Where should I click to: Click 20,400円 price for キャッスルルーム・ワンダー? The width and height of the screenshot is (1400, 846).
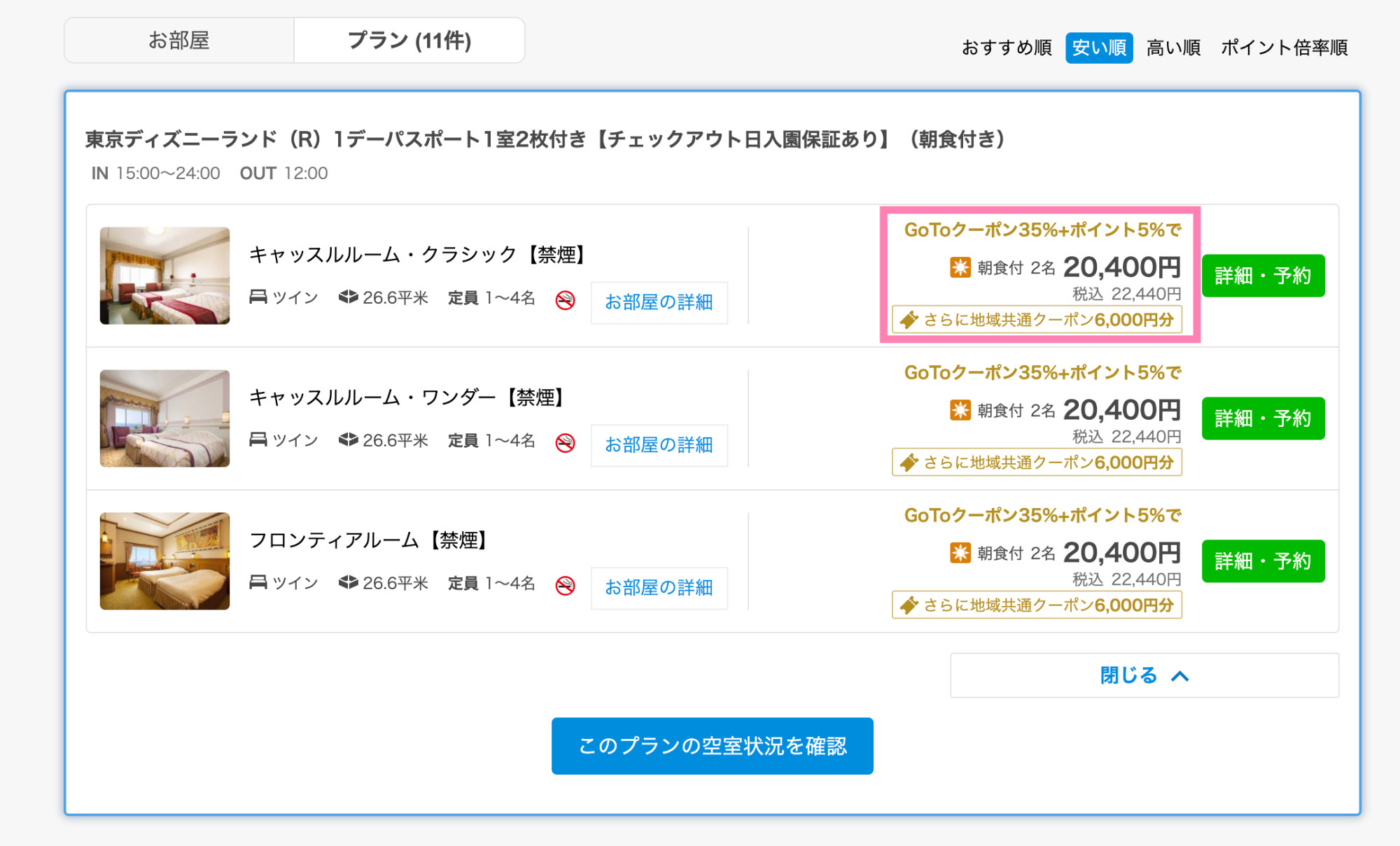pos(1122,410)
